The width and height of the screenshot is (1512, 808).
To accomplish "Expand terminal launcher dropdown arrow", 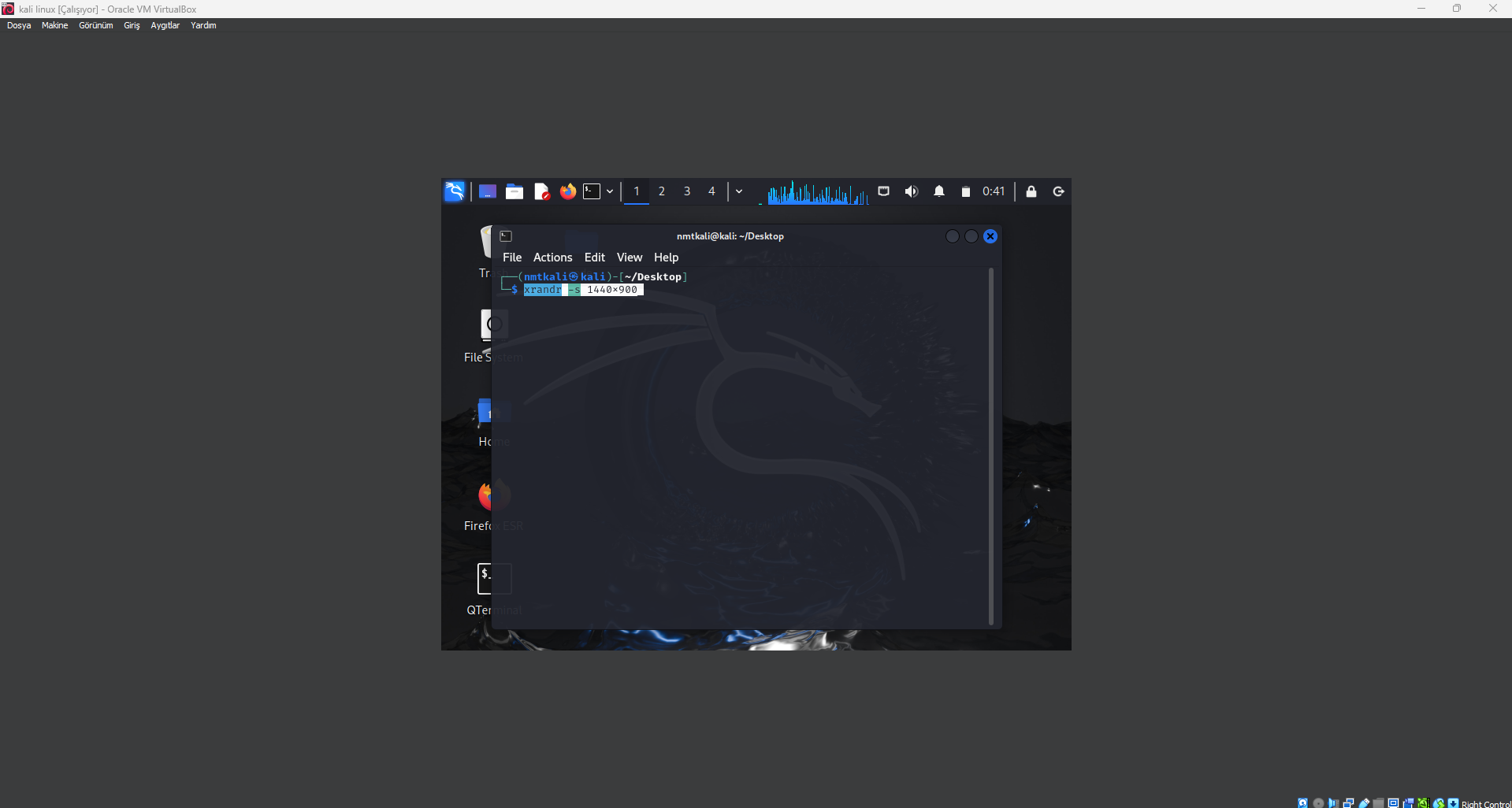I will coord(610,191).
